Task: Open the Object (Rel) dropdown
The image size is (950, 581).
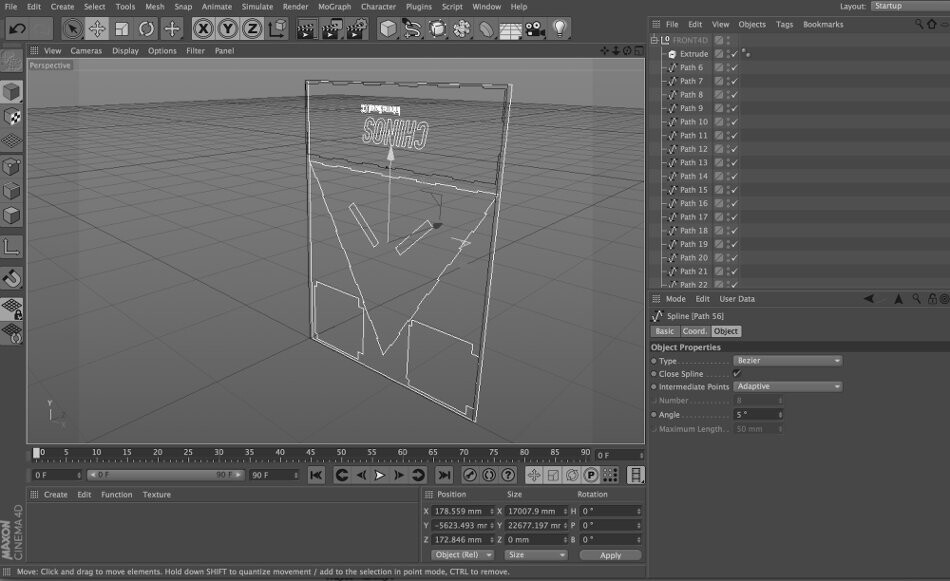Action: coord(463,555)
